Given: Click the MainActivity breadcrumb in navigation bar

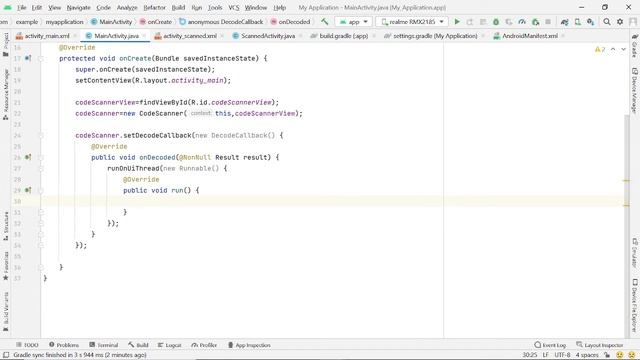Looking at the screenshot, I should (x=111, y=22).
